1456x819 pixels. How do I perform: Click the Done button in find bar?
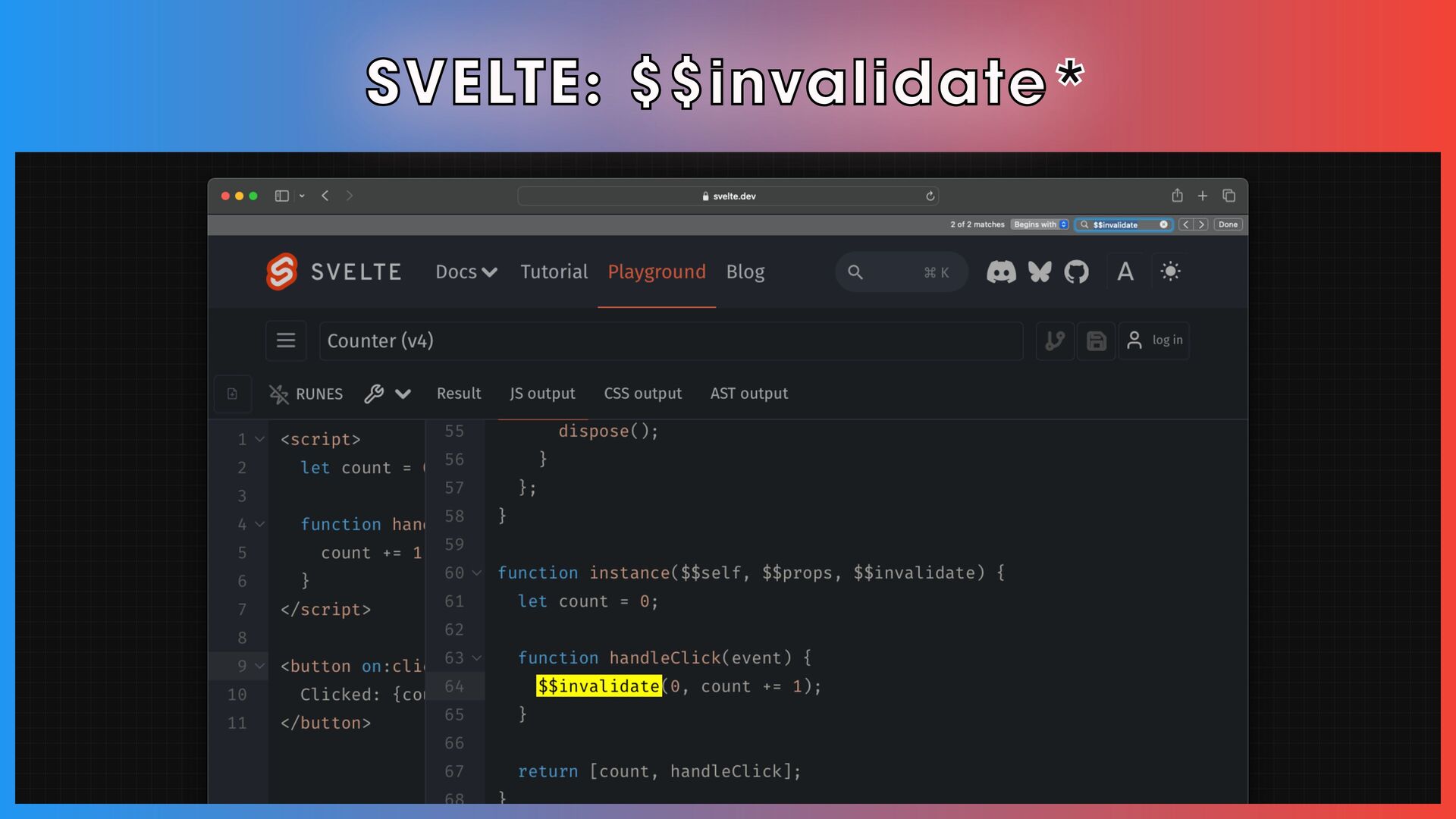1228,224
